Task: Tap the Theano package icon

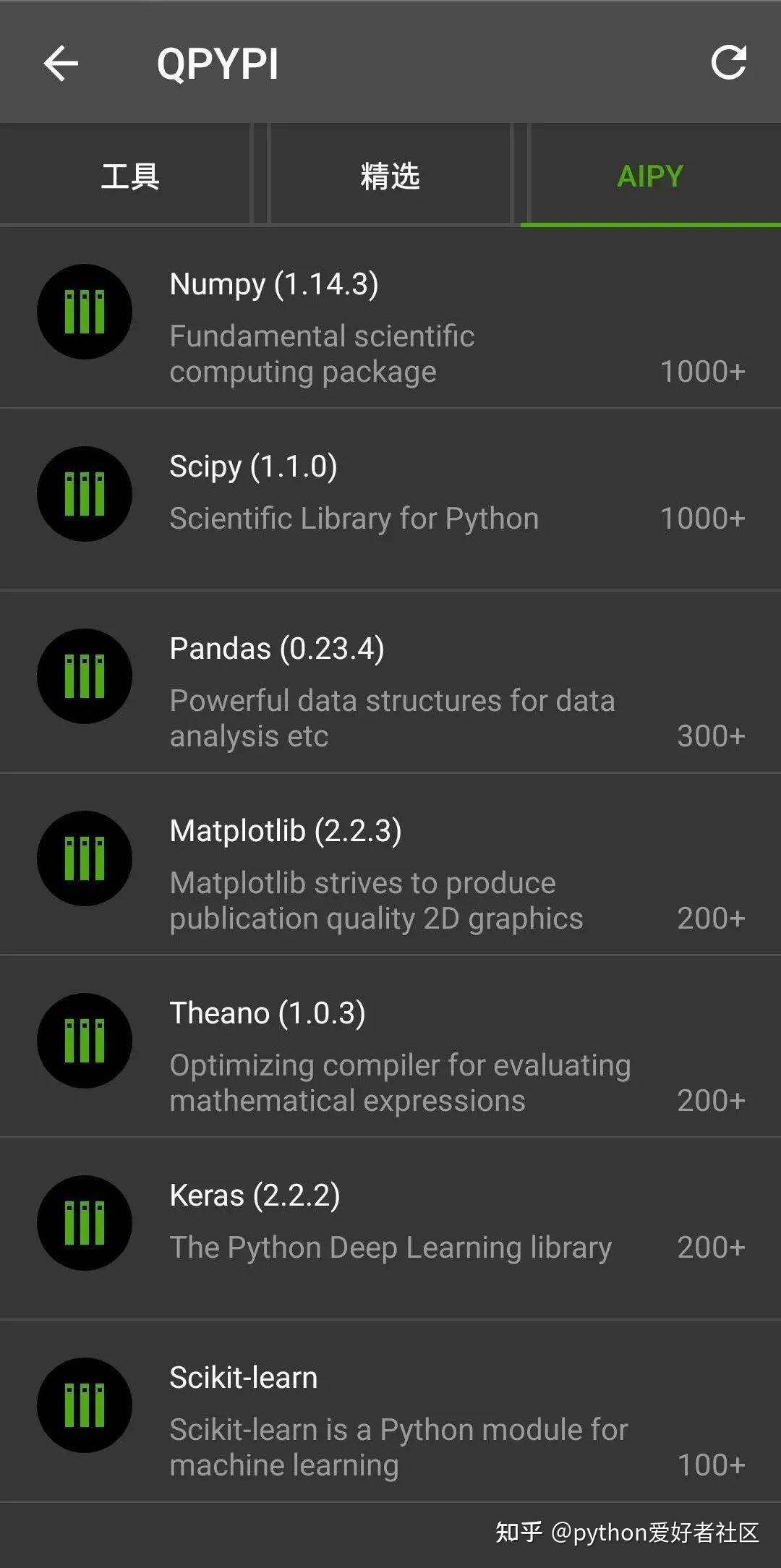Action: pos(85,1041)
